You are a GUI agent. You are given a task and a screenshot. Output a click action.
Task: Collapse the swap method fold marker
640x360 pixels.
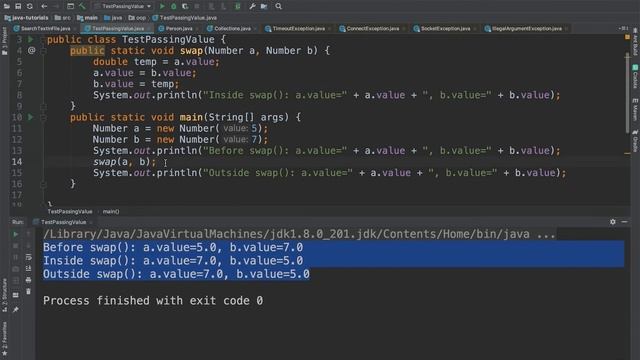click(43, 51)
